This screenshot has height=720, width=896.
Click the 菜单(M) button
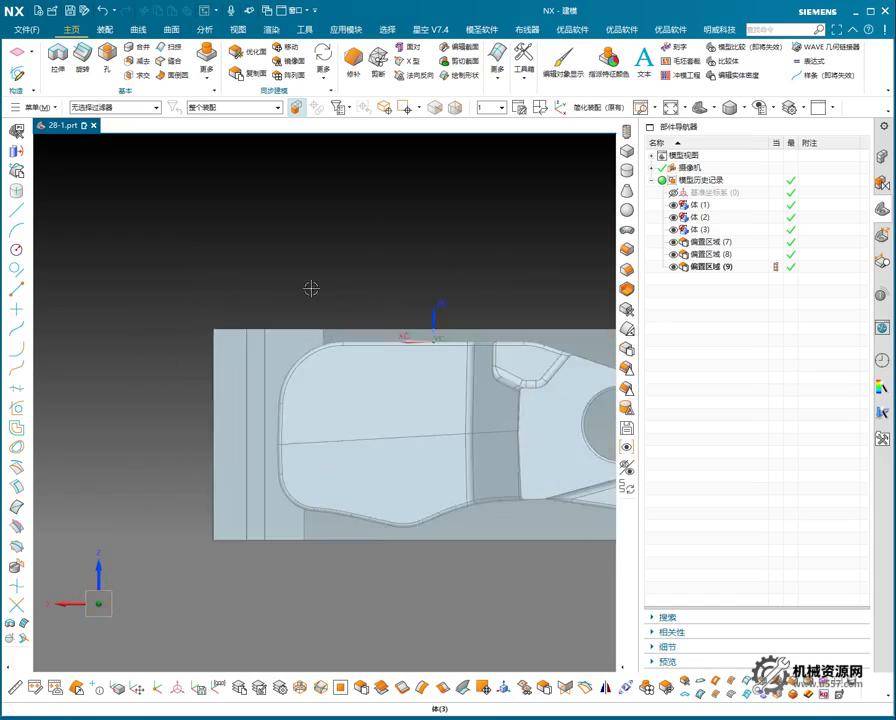click(37, 107)
